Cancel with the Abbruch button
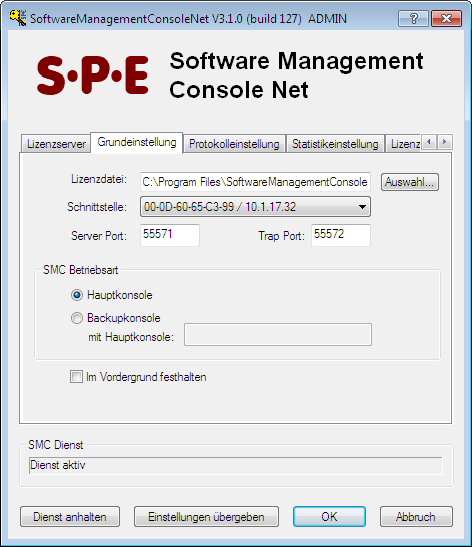Screen dimensions: 472x547 416,517
